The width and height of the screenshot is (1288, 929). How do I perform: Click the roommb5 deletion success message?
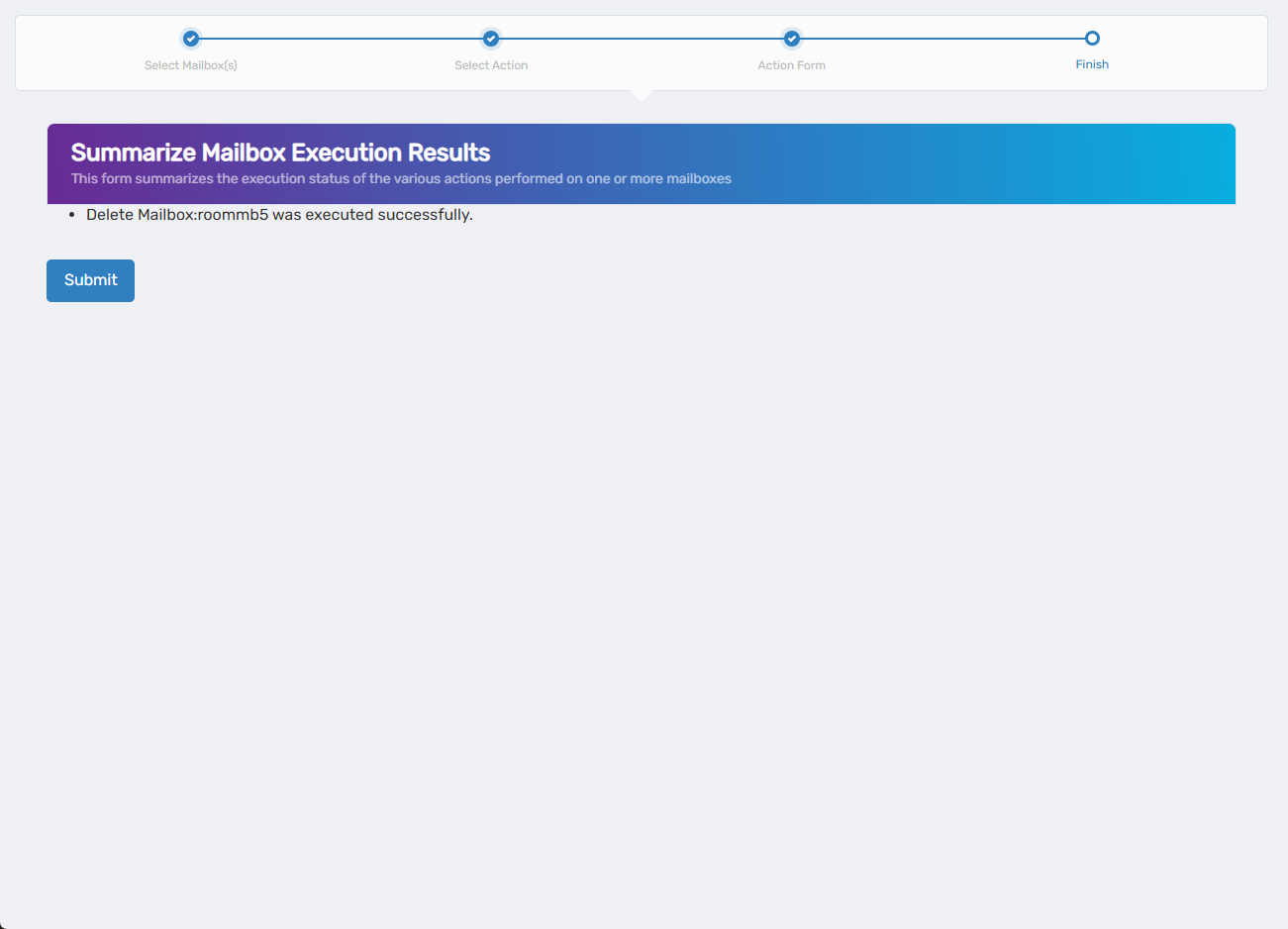coord(279,214)
